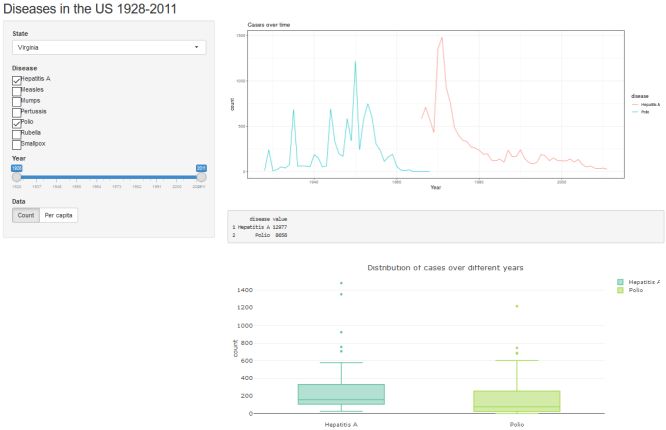This screenshot has width=666, height=430.
Task: Check the Measles checkbox
Action: [17, 91]
